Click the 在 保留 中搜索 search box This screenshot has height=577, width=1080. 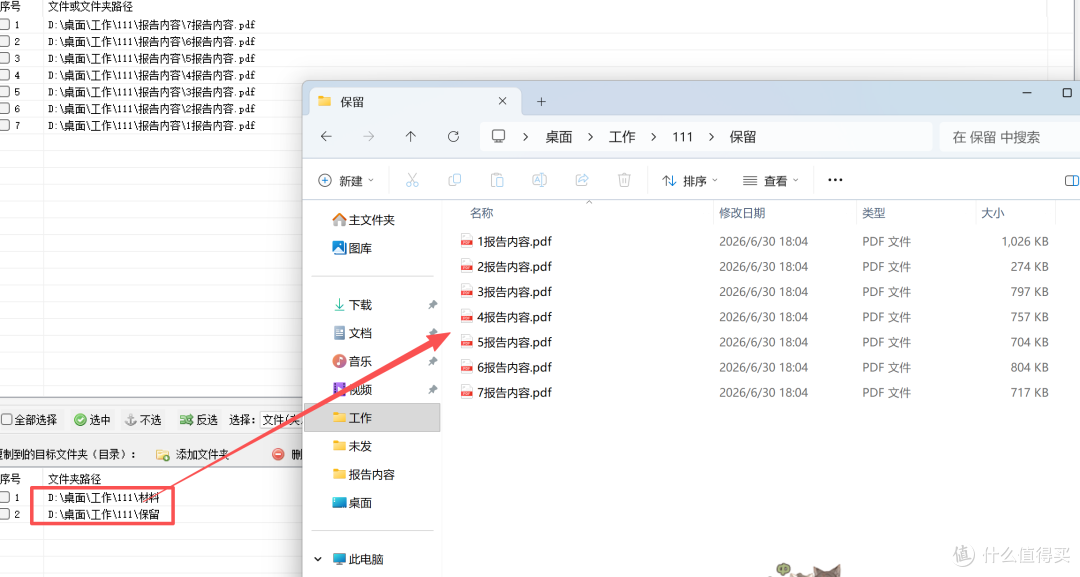pyautogui.click(x=1009, y=137)
